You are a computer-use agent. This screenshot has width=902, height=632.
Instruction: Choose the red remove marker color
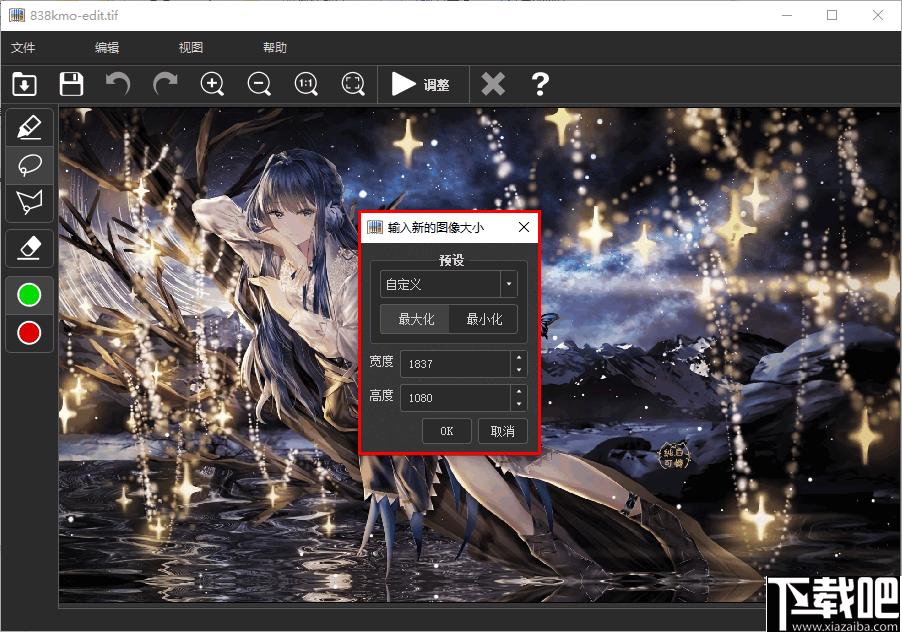pyautogui.click(x=29, y=333)
